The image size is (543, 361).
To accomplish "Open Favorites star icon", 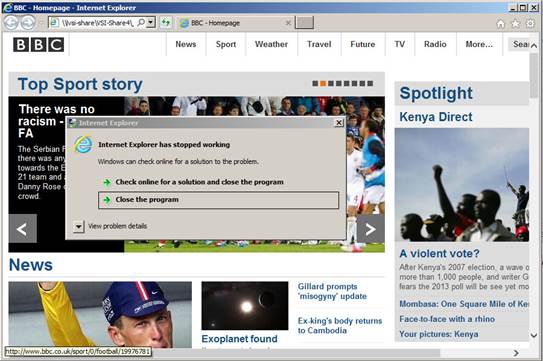I will point(516,24).
